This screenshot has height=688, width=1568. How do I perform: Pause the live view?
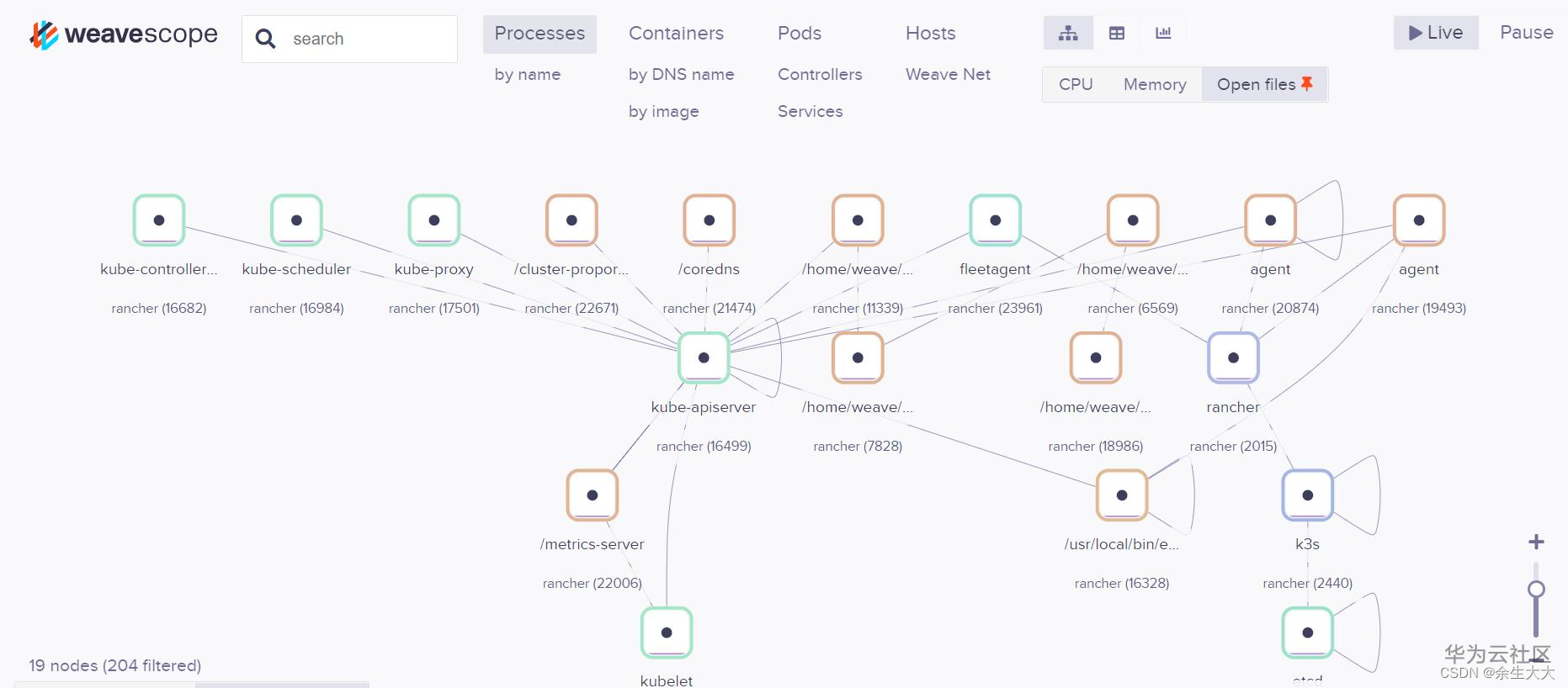(x=1526, y=33)
